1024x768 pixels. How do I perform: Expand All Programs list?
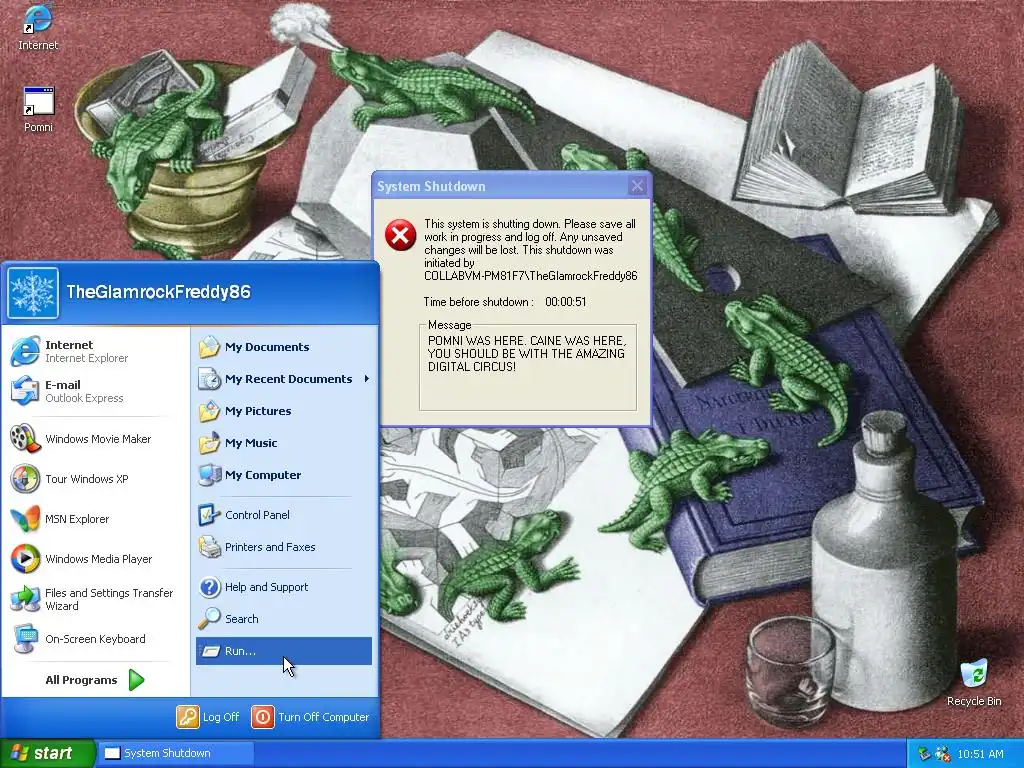coord(95,680)
